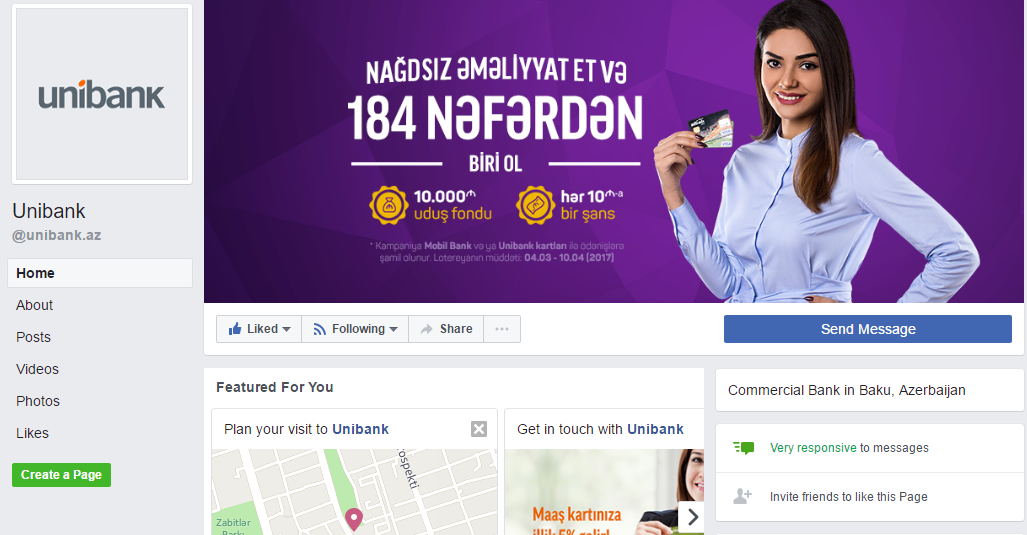This screenshot has width=1027, height=535.
Task: Click the map location pin marker
Action: point(354,519)
